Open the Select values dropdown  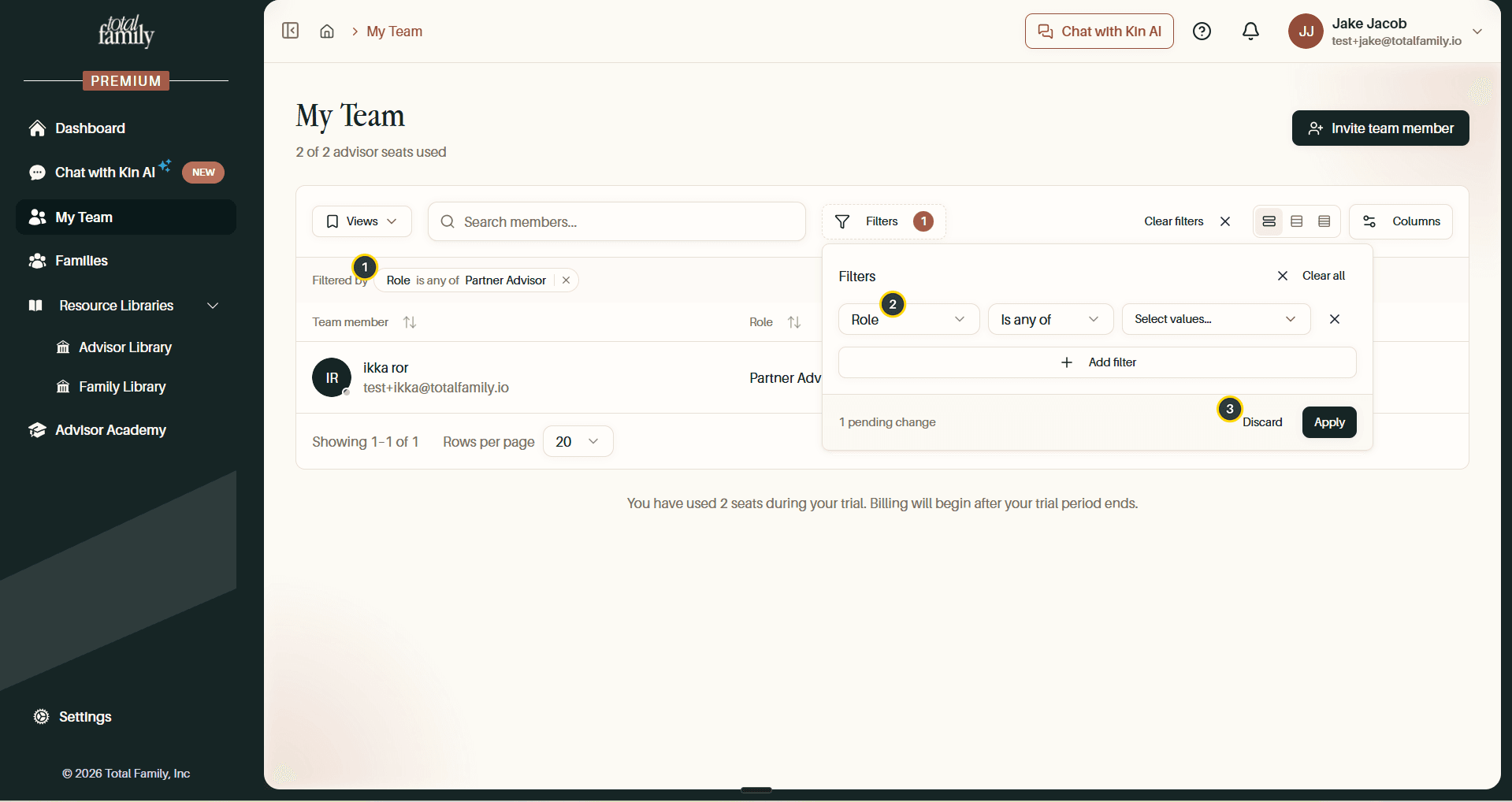pos(1216,319)
